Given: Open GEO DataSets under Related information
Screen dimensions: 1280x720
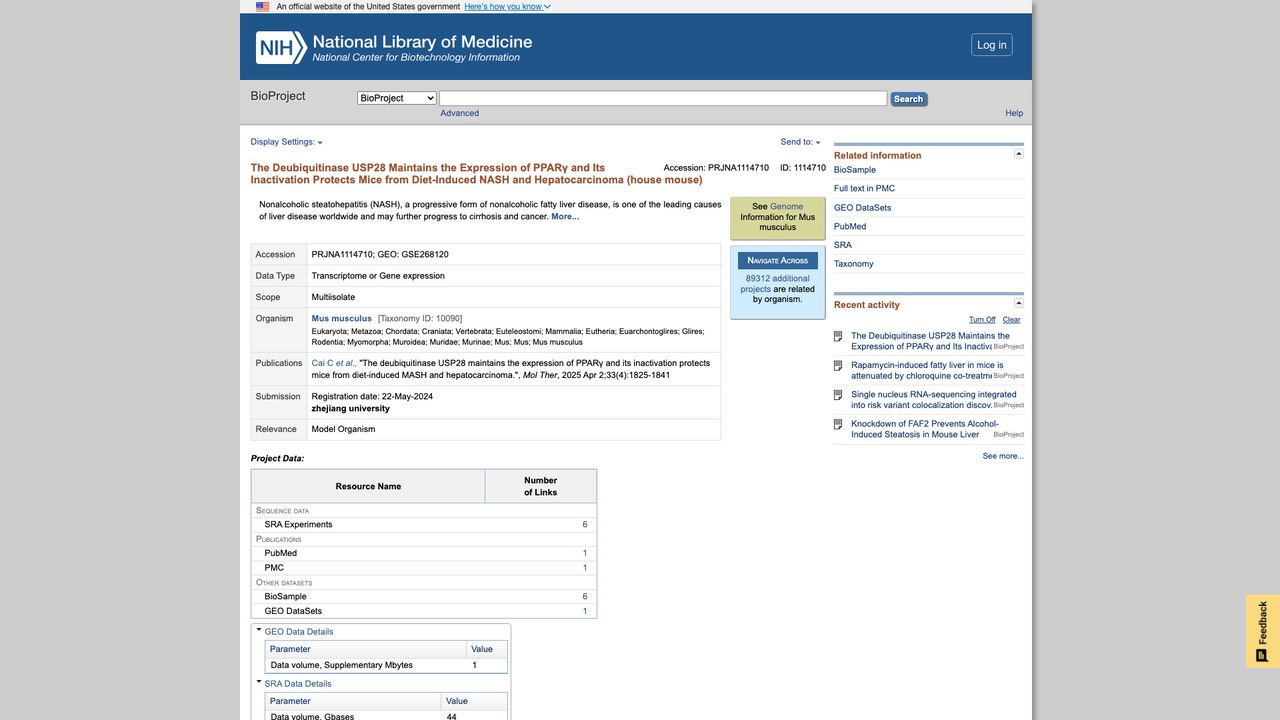Looking at the screenshot, I should (862, 208).
